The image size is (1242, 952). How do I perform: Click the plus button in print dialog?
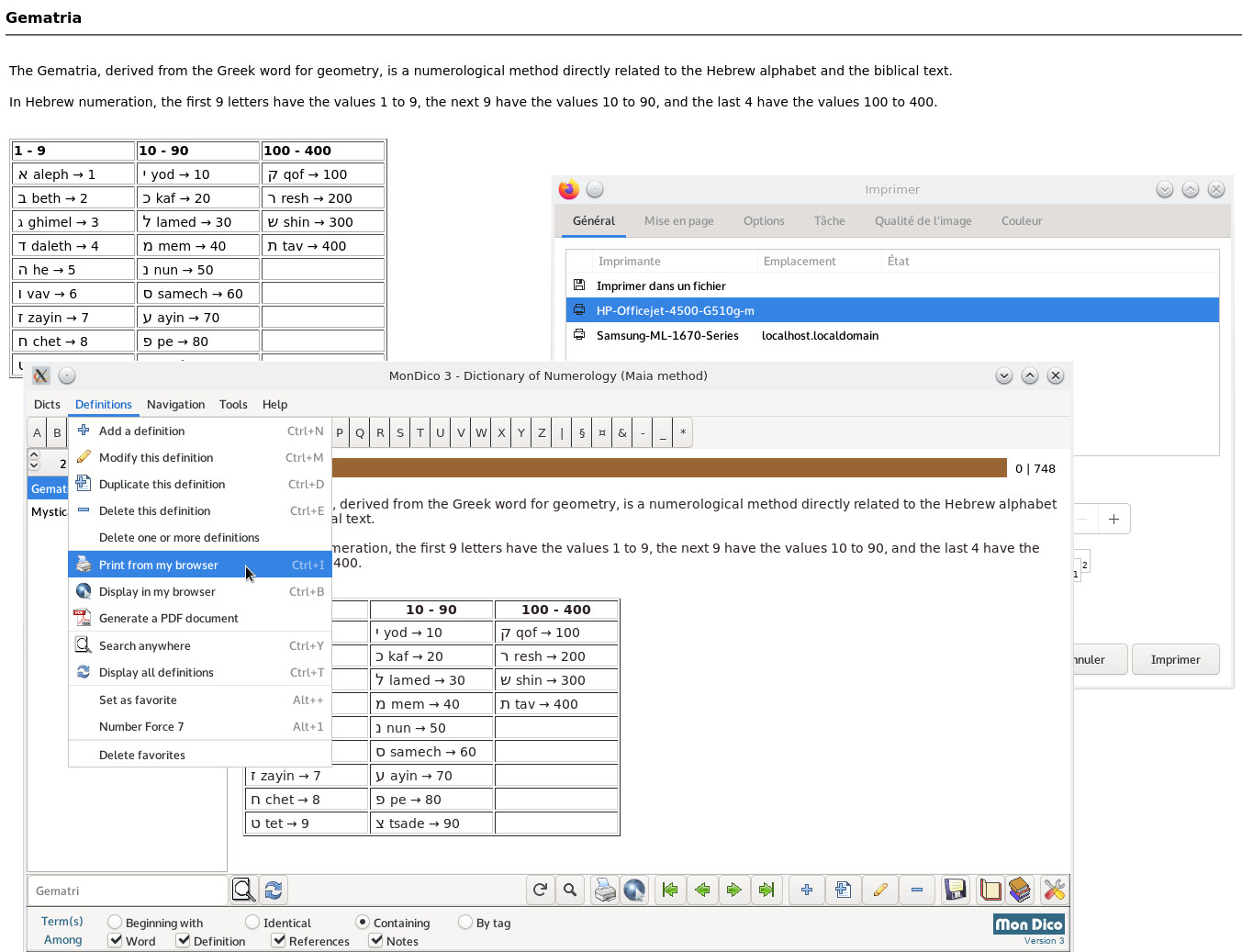1113,519
